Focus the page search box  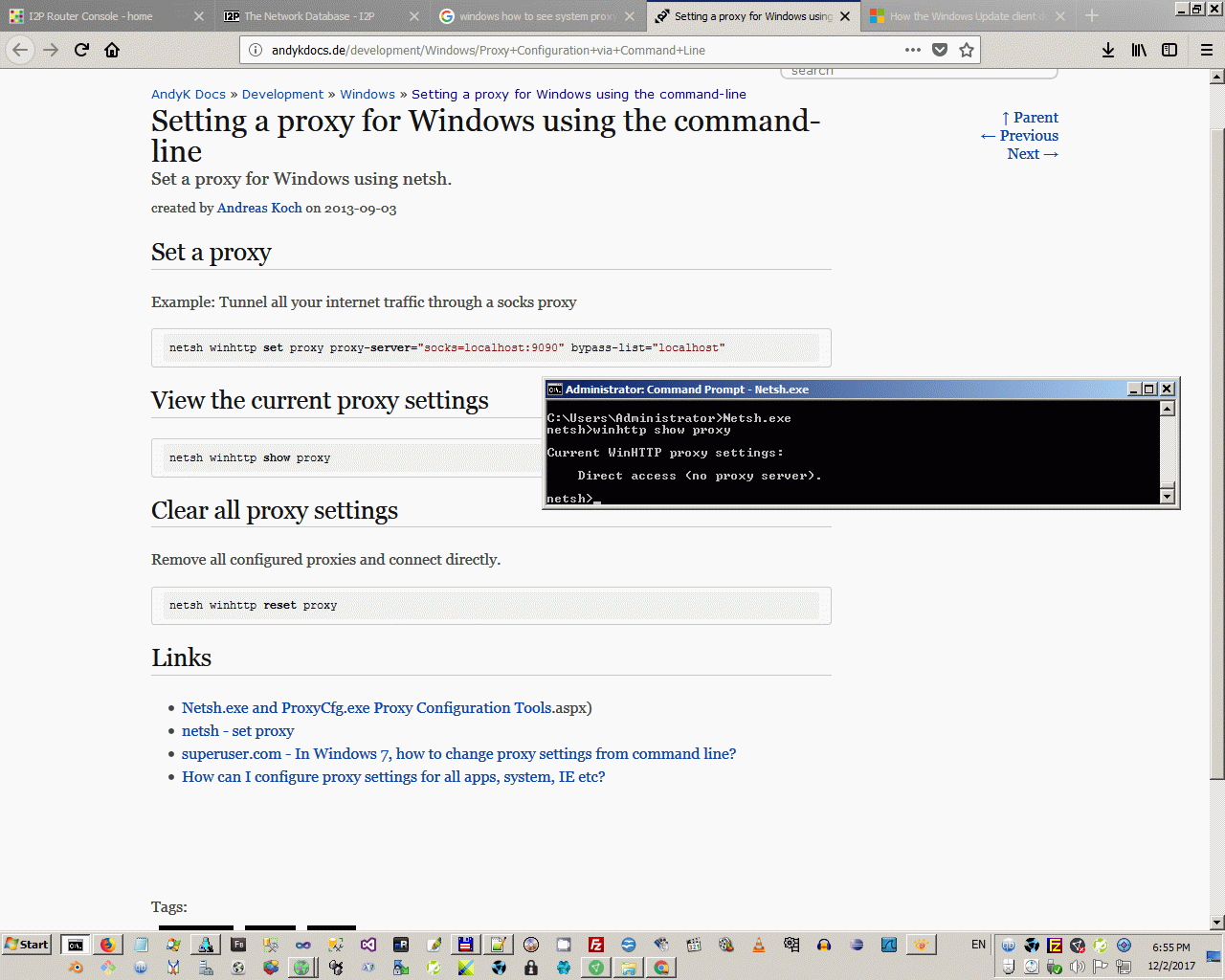[919, 72]
